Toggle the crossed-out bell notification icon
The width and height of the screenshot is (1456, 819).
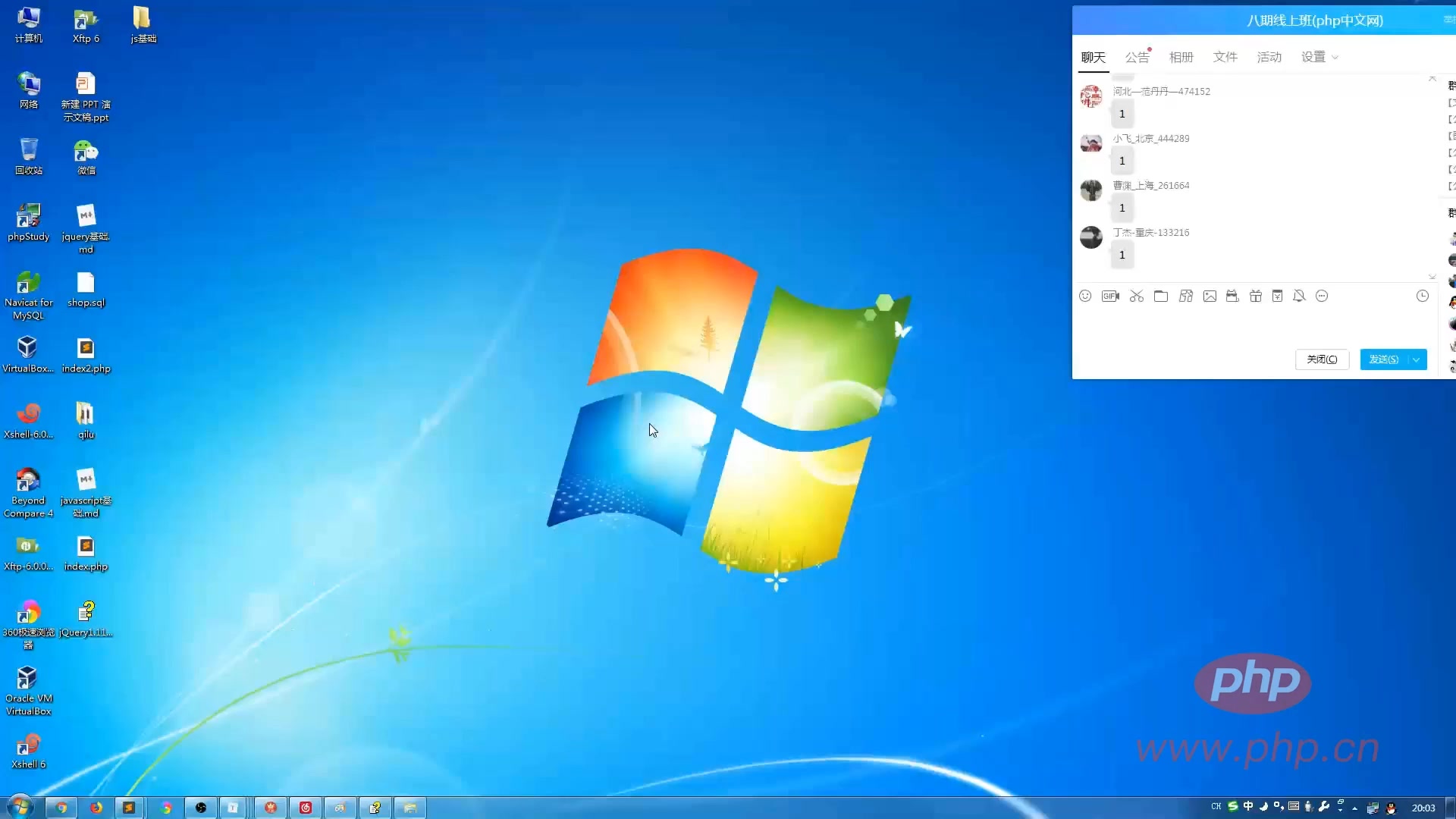pos(1299,296)
